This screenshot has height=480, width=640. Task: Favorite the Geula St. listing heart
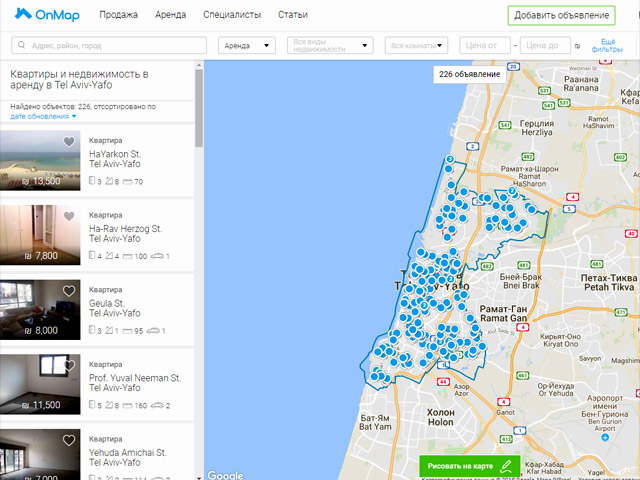pos(69,291)
